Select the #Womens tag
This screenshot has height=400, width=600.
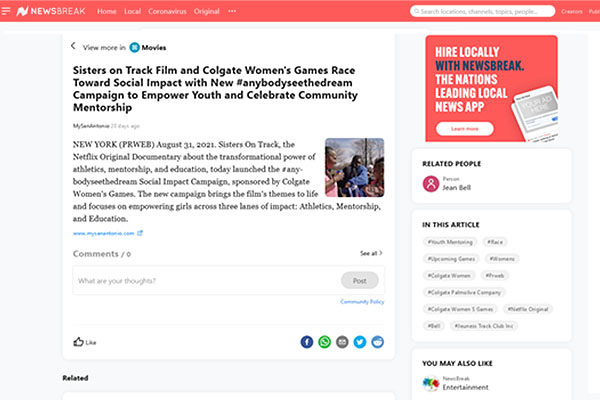[502, 259]
